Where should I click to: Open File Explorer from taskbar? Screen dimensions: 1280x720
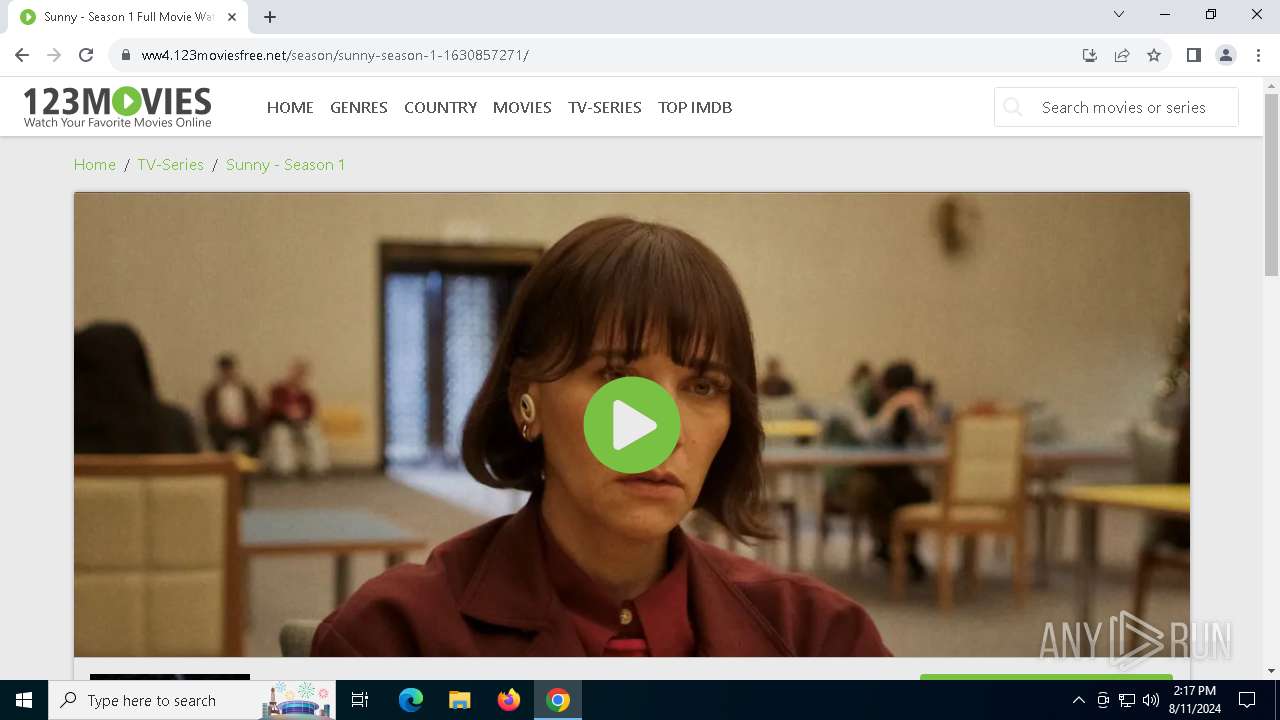coord(459,700)
